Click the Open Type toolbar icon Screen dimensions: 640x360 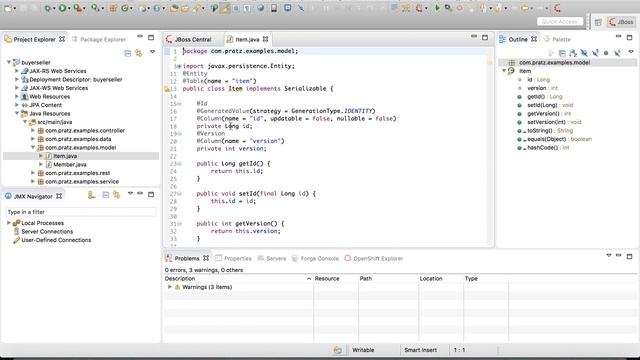174,8
